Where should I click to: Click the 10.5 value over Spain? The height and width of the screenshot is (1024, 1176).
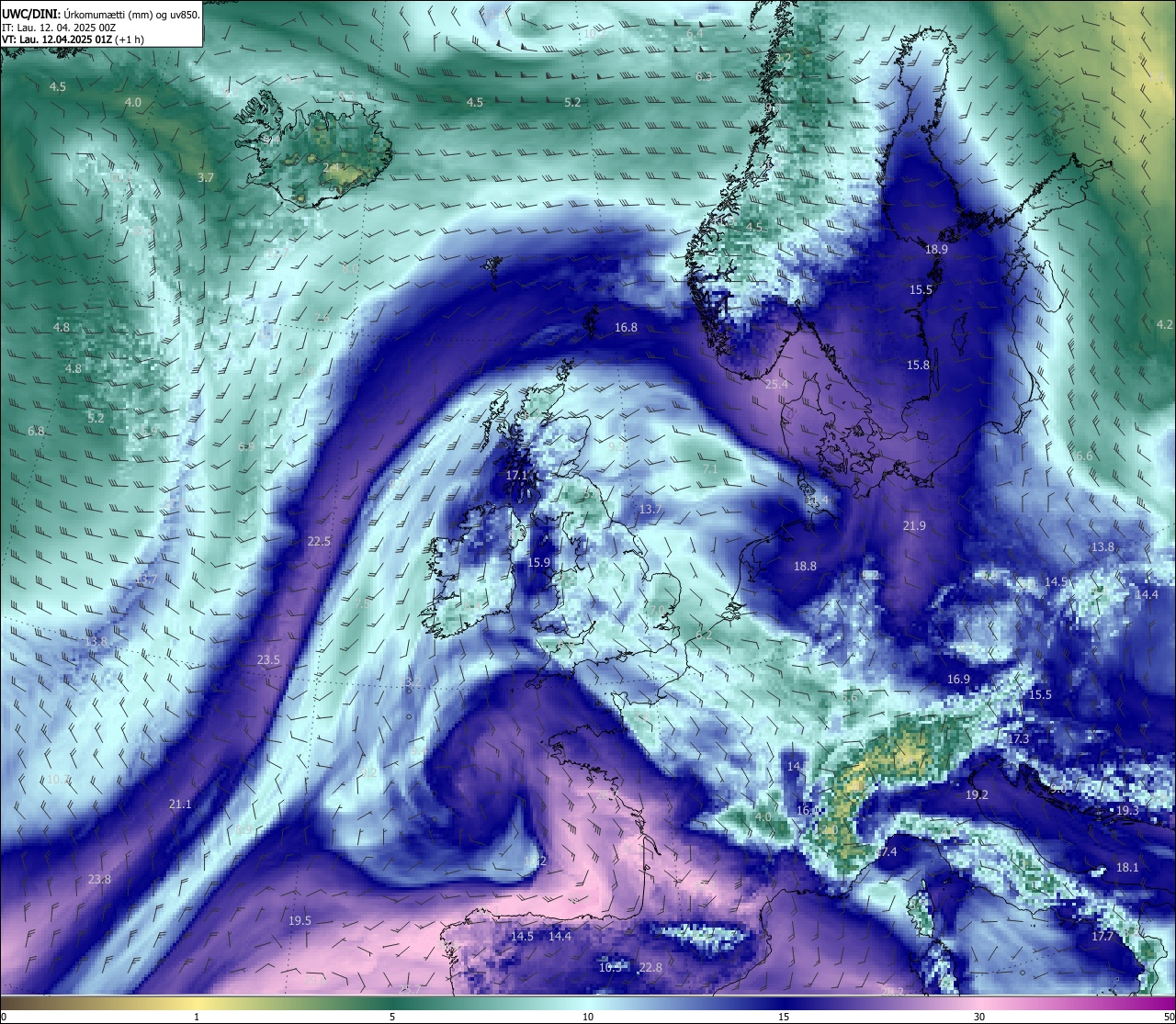point(610,967)
